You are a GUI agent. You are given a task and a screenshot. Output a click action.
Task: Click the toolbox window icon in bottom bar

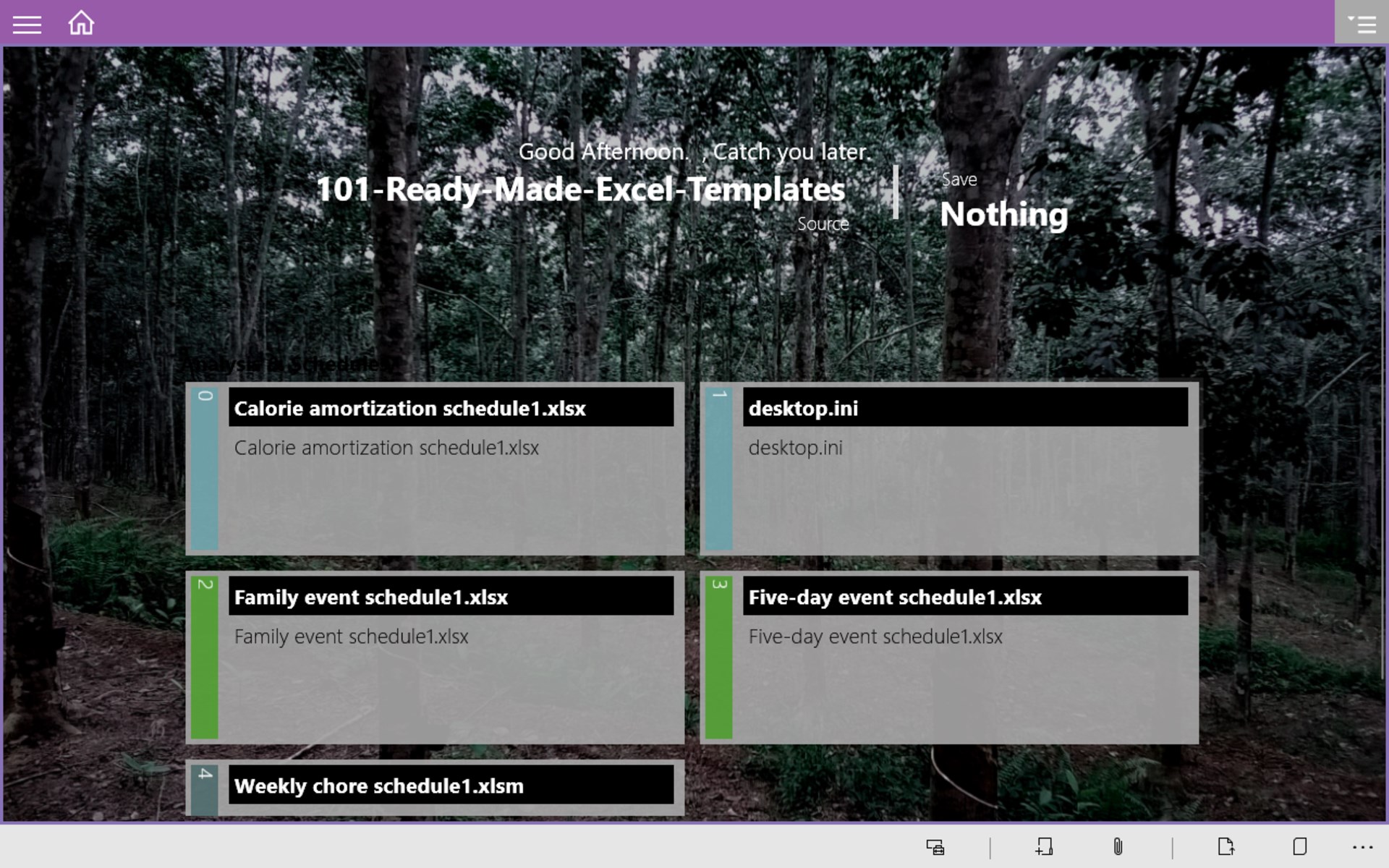(935, 847)
